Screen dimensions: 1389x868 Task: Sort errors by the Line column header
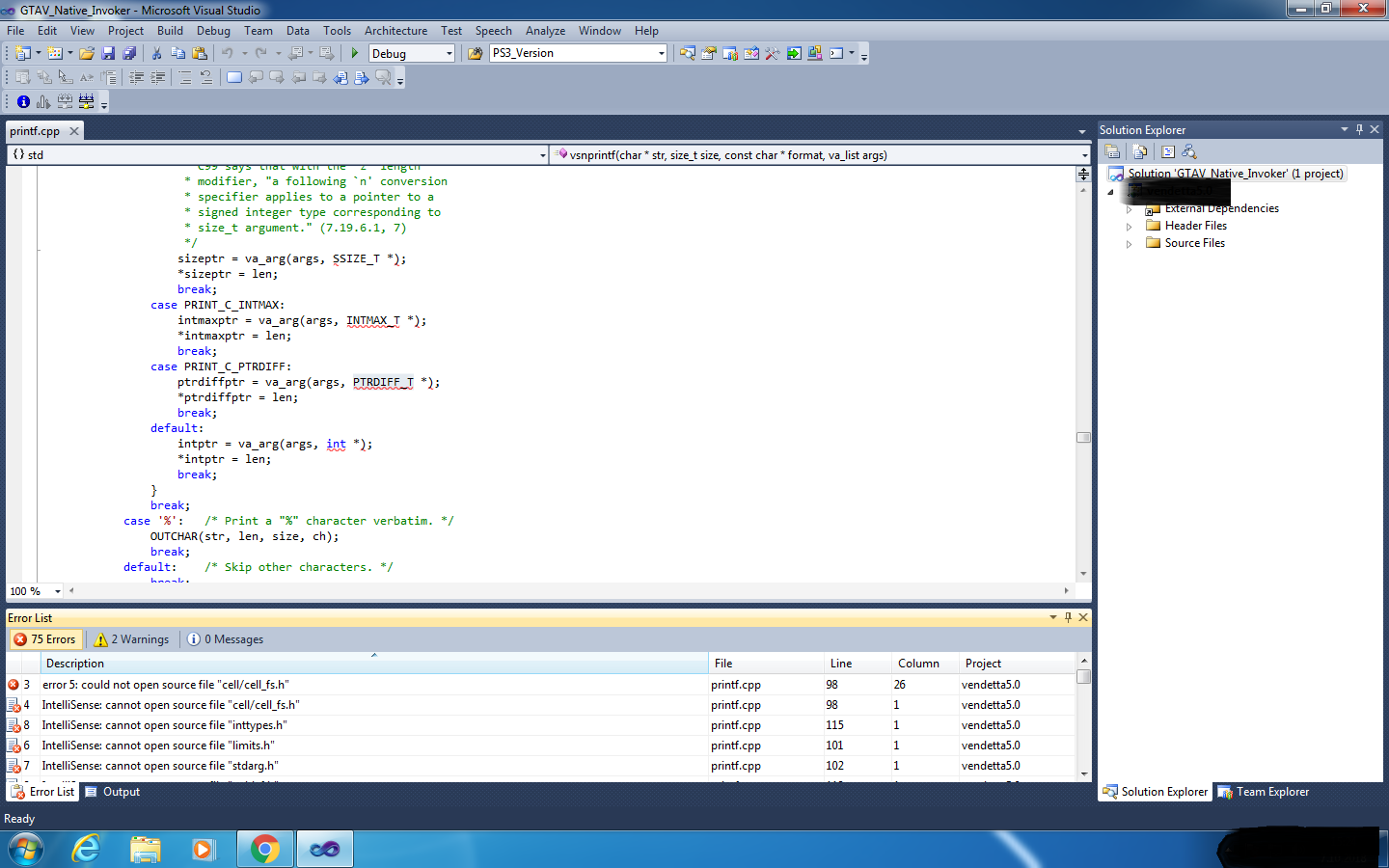click(858, 664)
